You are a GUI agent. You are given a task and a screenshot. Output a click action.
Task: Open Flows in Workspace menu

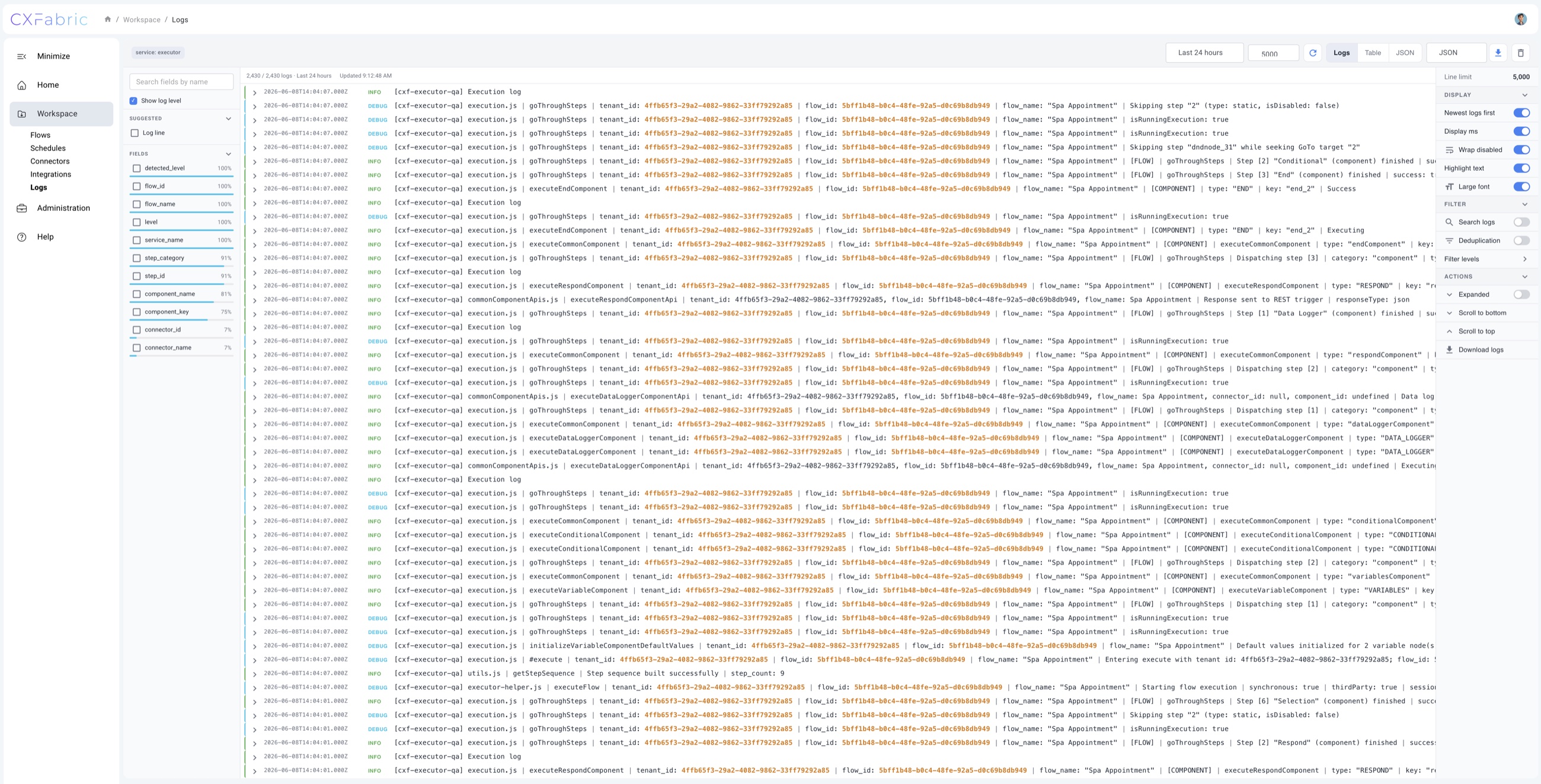click(40, 135)
